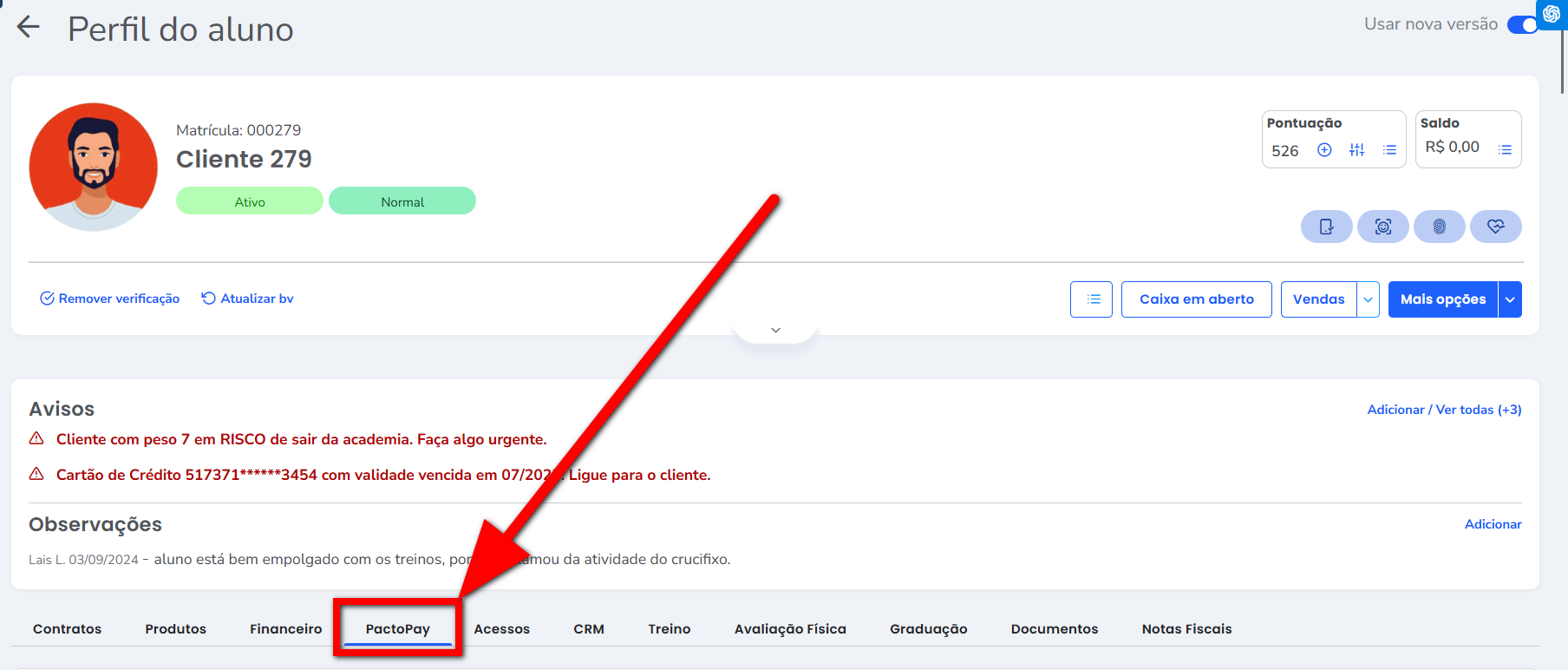Expand the Vendas dropdown arrow

pyautogui.click(x=1368, y=299)
